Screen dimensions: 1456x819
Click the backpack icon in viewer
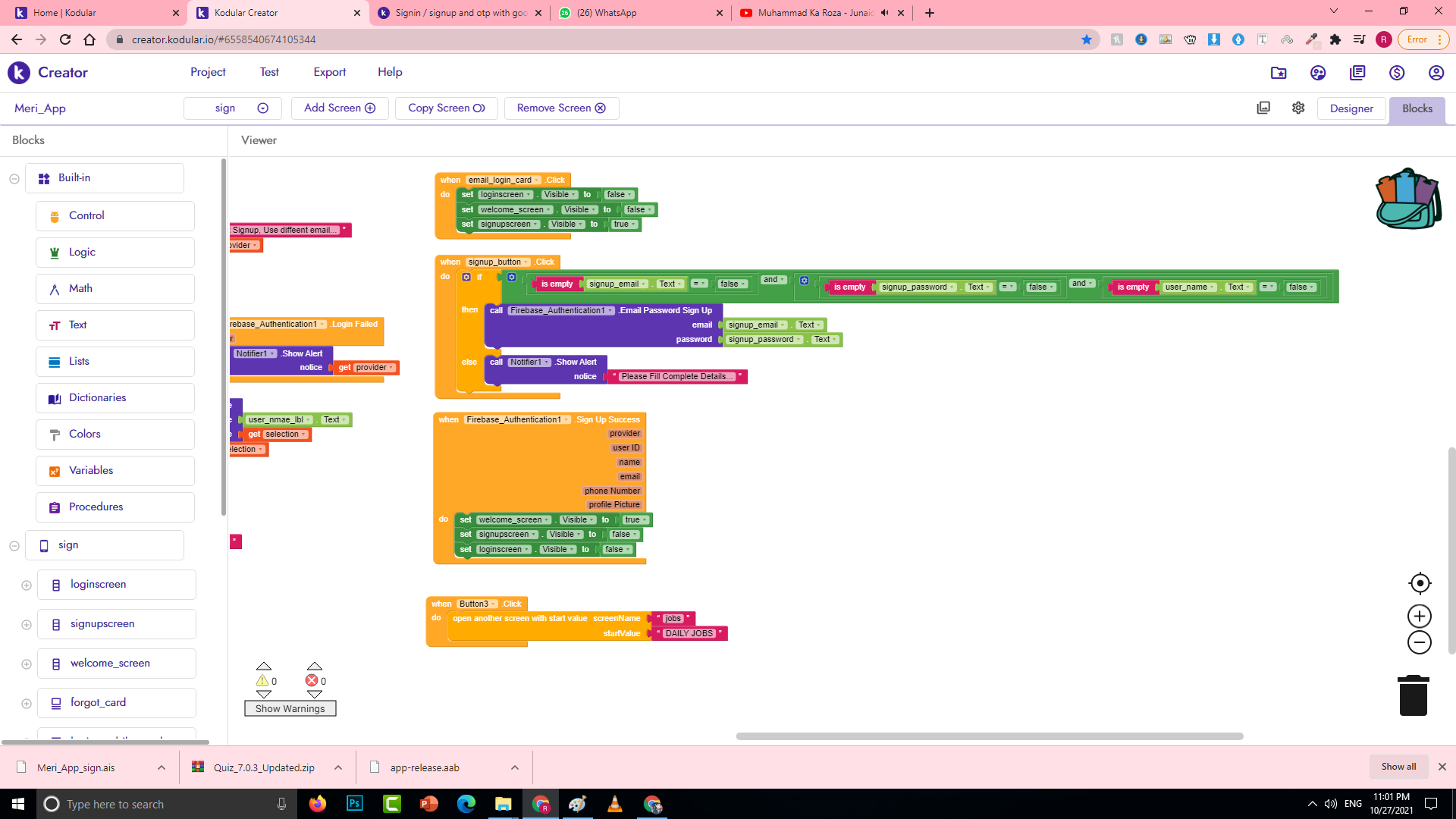[1408, 199]
